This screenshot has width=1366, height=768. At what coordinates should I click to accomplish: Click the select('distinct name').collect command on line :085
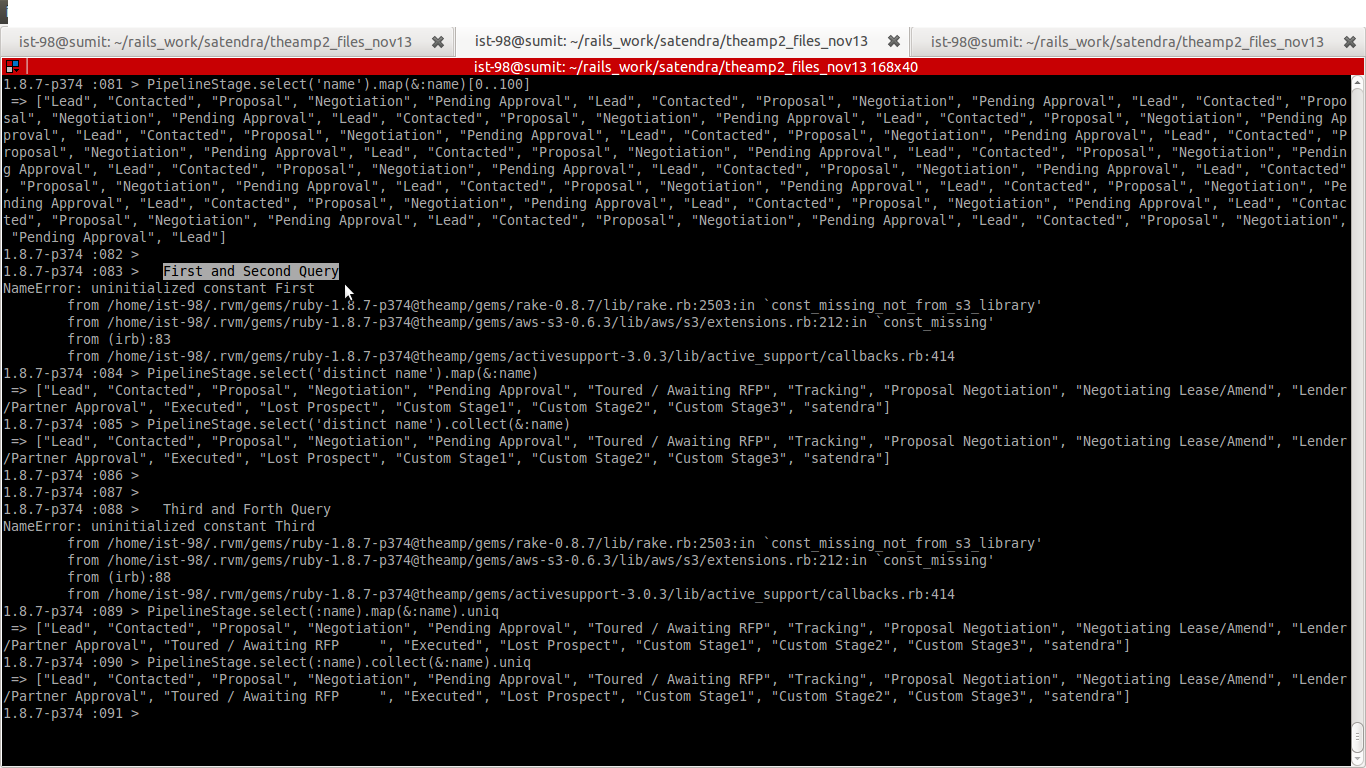click(358, 424)
